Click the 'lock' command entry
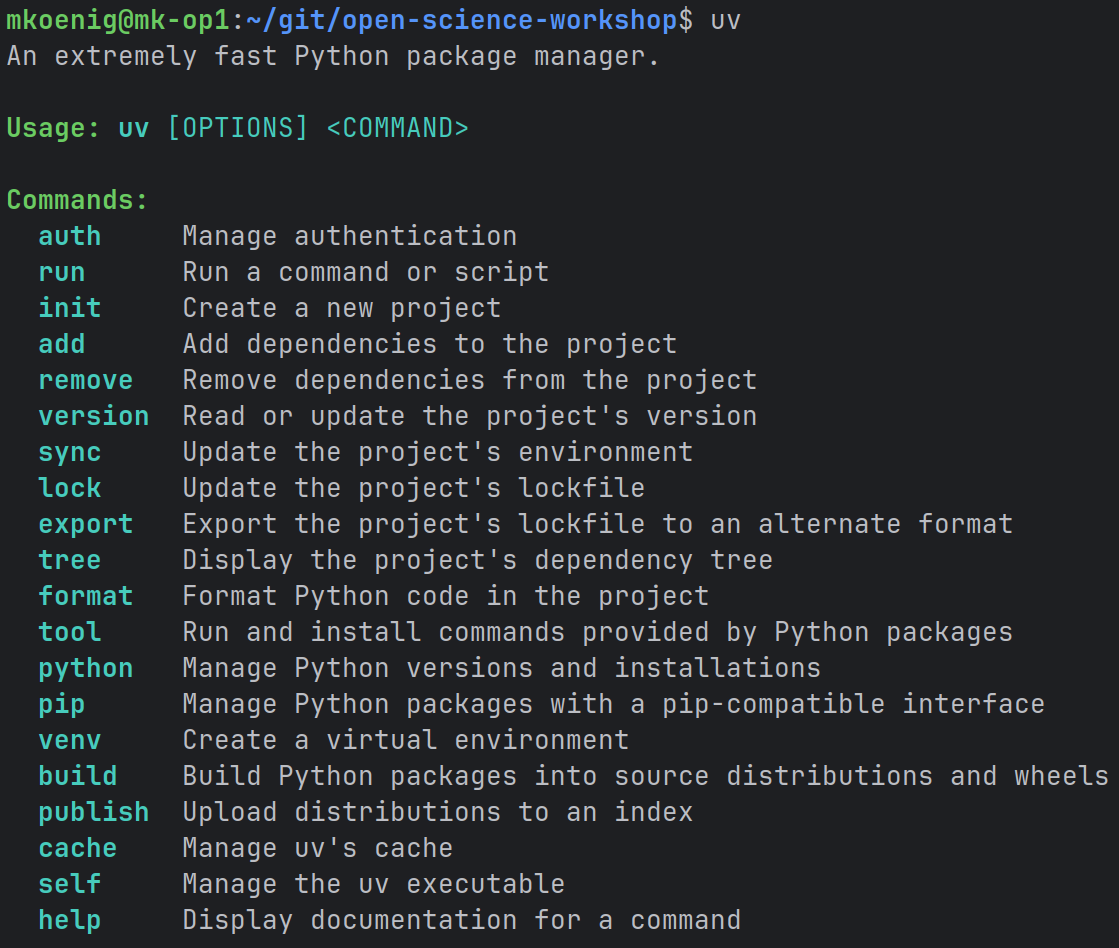Screen dimensions: 1119x948 click(x=70, y=488)
